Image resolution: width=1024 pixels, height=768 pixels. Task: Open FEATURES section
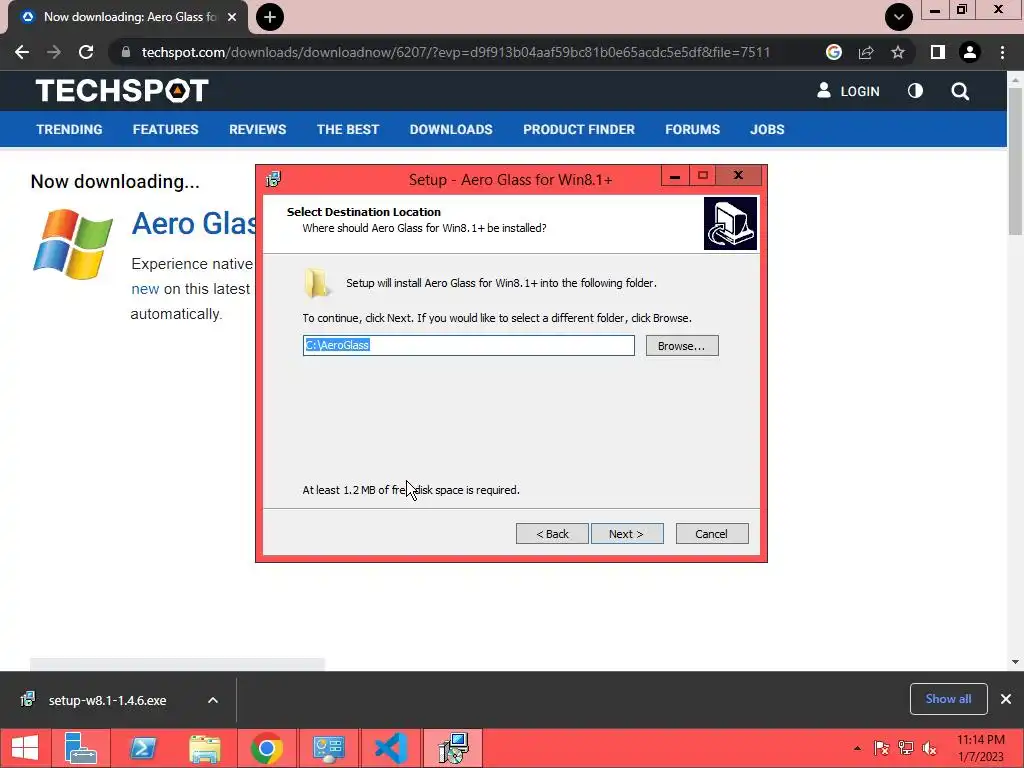pos(165,129)
